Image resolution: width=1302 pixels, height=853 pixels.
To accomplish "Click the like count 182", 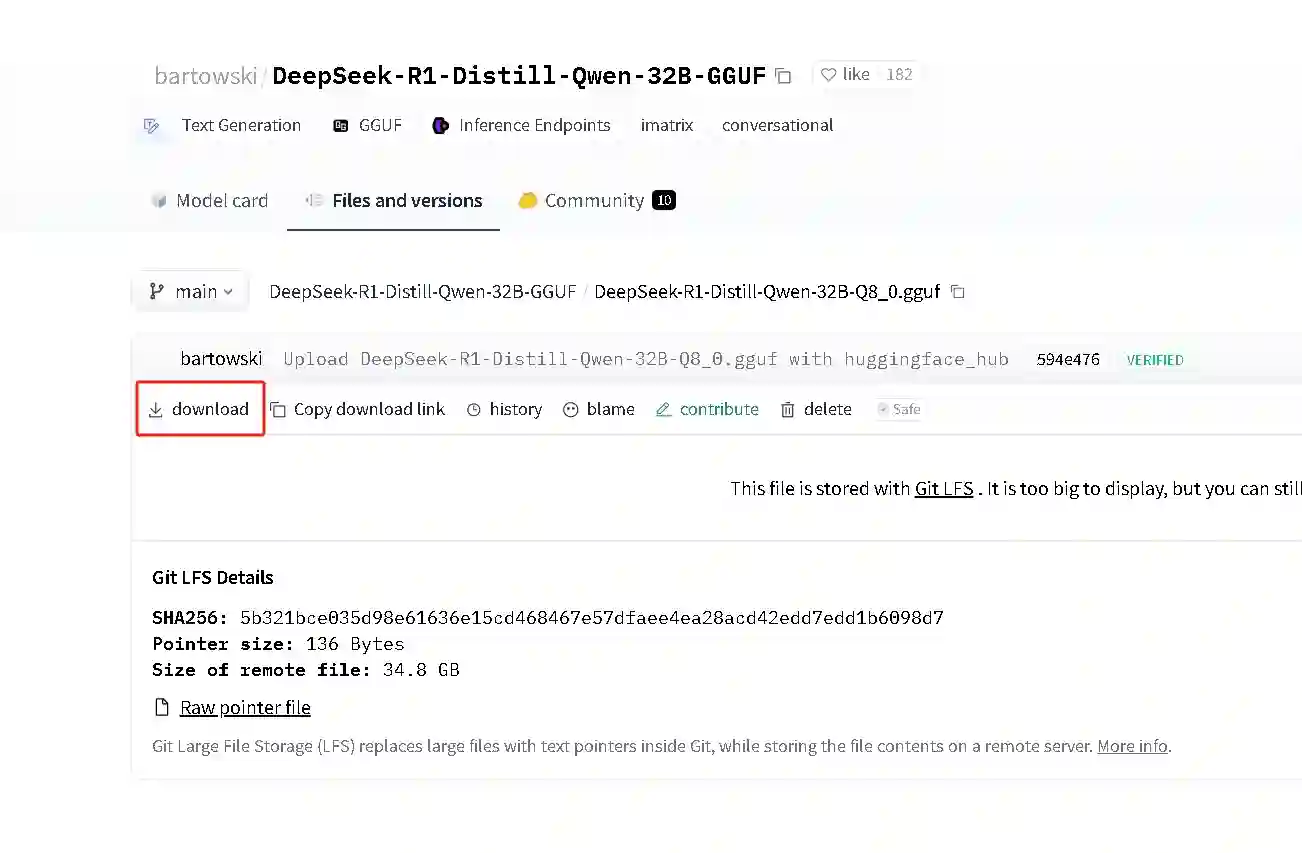I will pos(900,74).
